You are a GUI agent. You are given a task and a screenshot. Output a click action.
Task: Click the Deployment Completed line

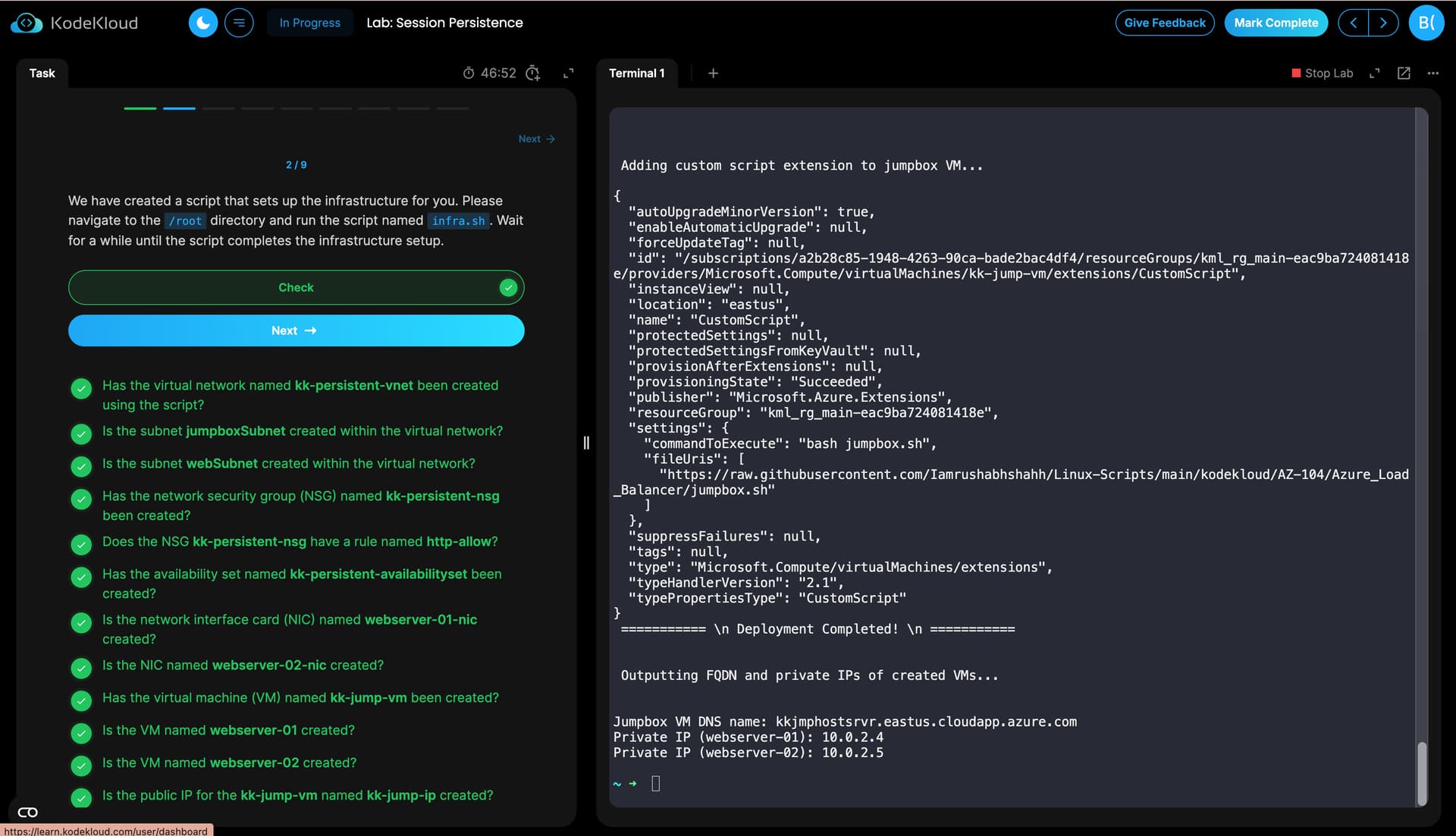817,629
